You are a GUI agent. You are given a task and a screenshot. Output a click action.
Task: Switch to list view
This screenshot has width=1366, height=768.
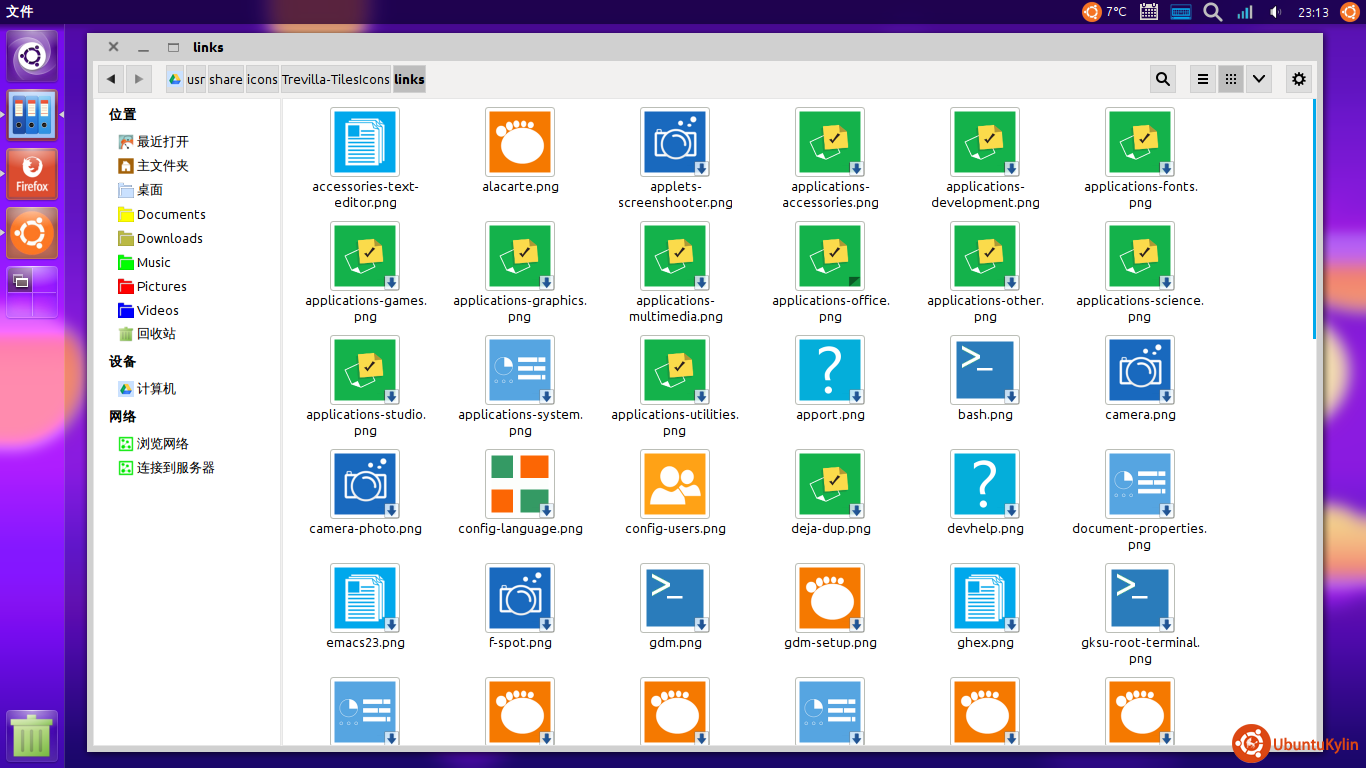coord(1203,80)
